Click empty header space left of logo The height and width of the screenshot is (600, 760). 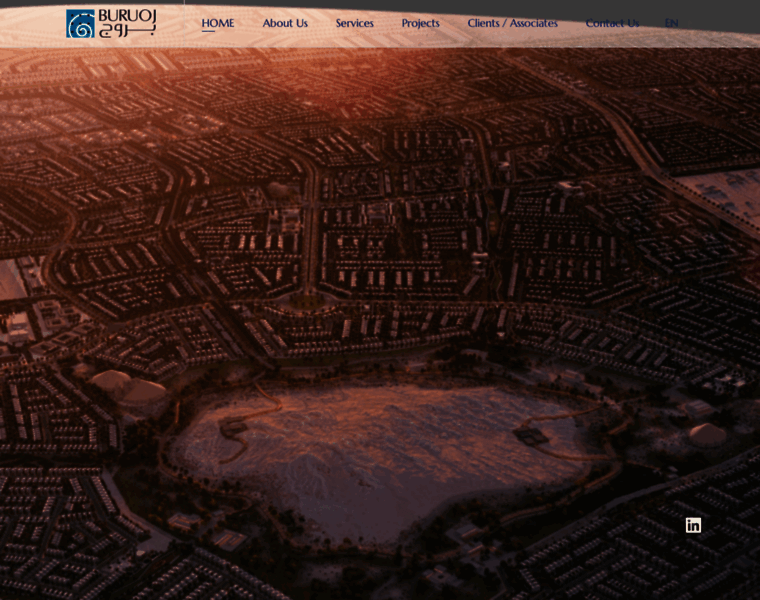pos(30,24)
